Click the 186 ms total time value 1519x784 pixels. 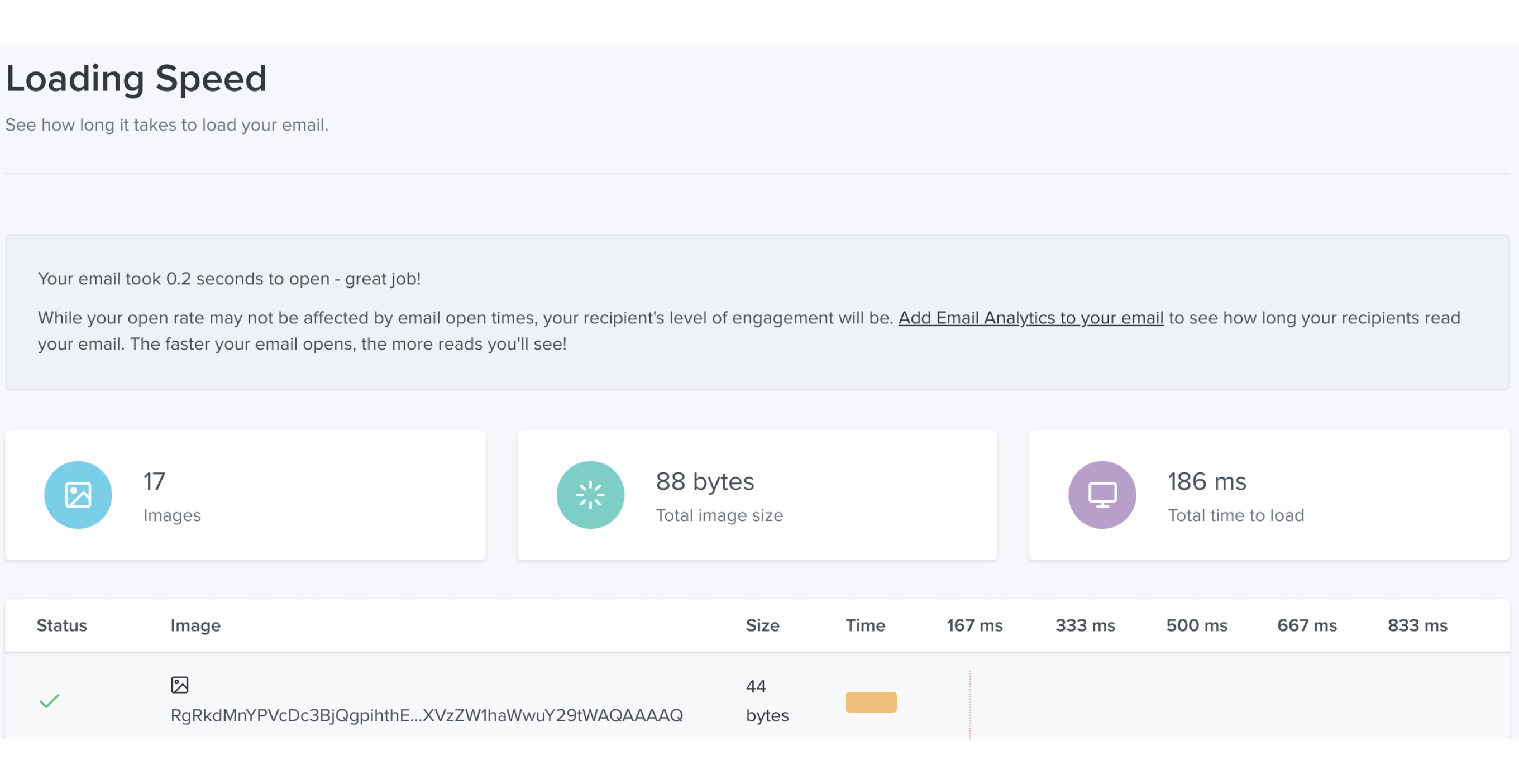point(1206,481)
